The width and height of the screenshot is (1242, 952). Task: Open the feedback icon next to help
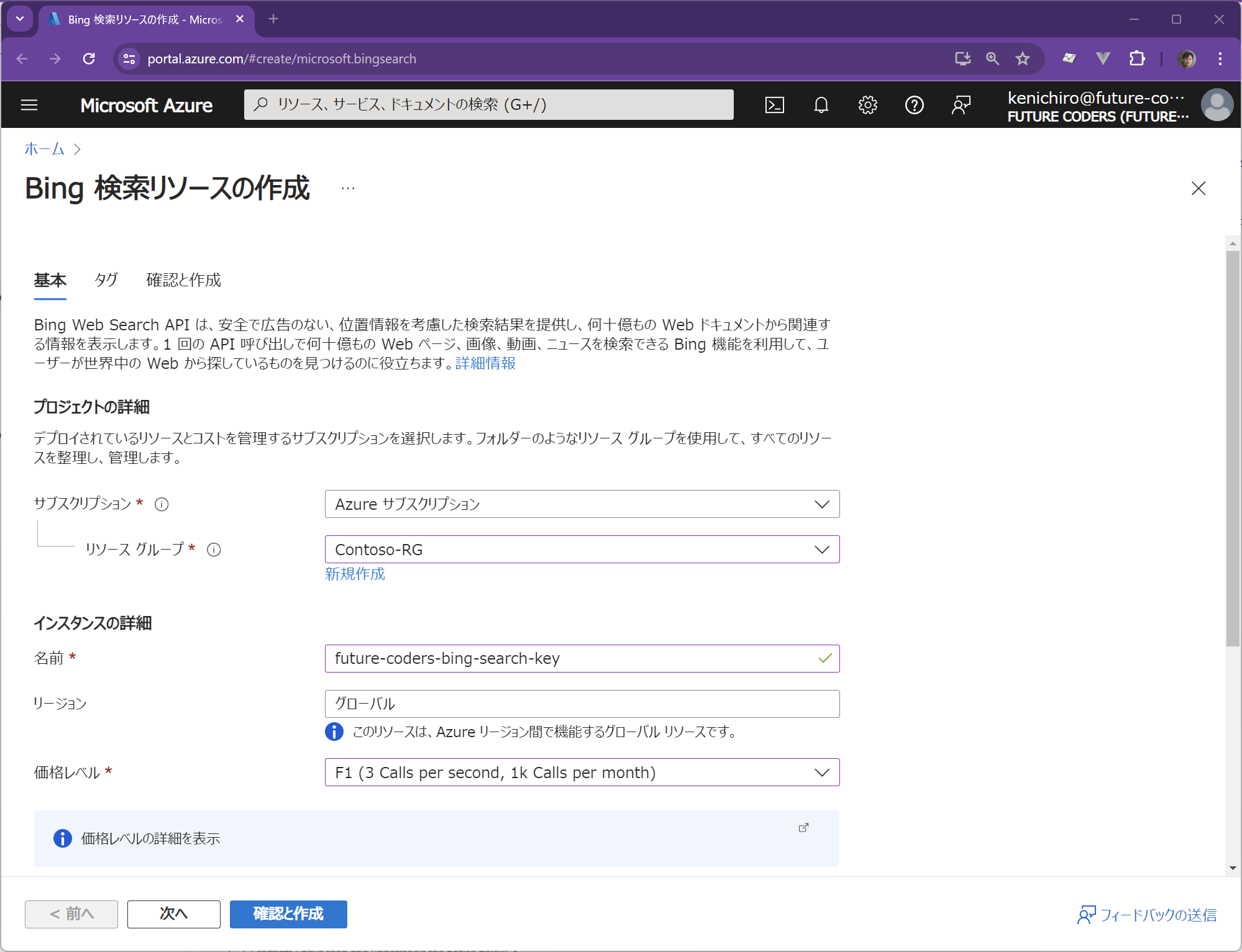(x=961, y=105)
